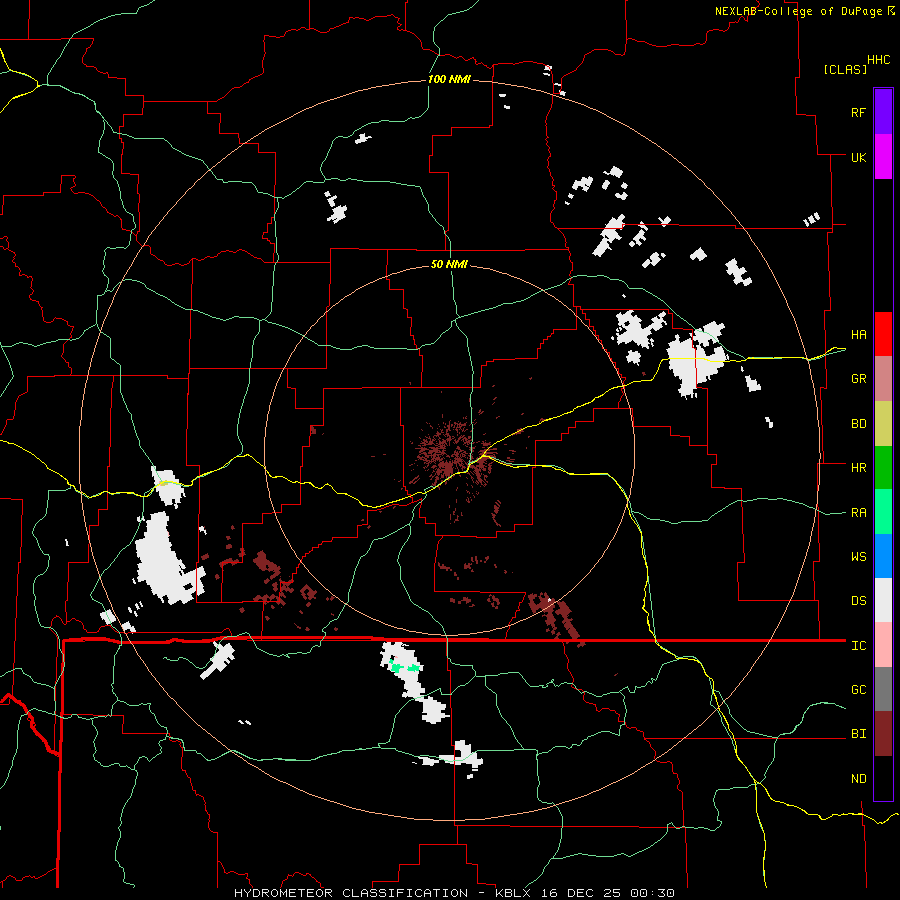Click the '00:30' timestamp text
Viewport: 900px width, 900px height.
coord(652,893)
